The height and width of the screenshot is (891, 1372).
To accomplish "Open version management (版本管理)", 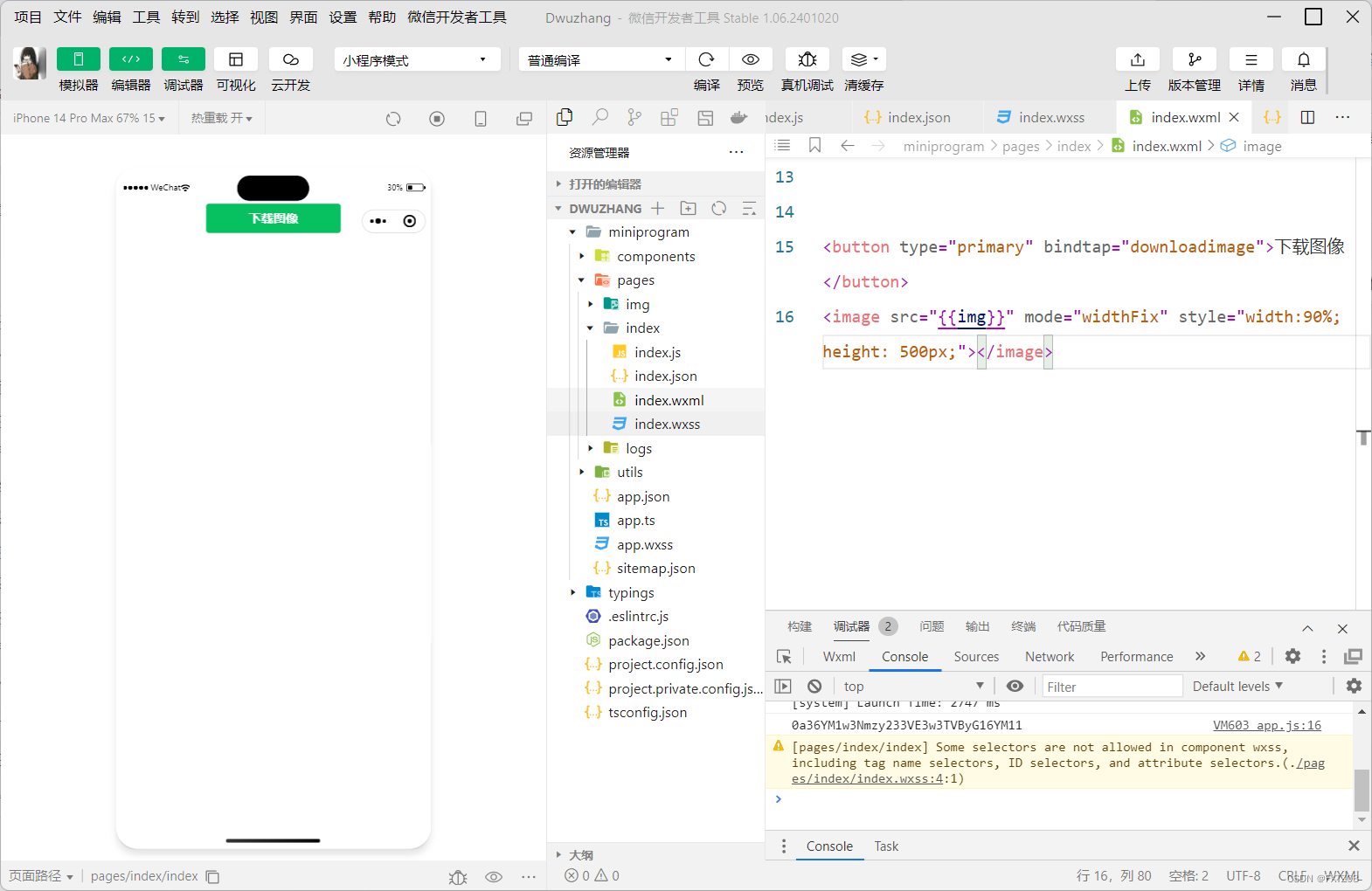I will pyautogui.click(x=1195, y=59).
